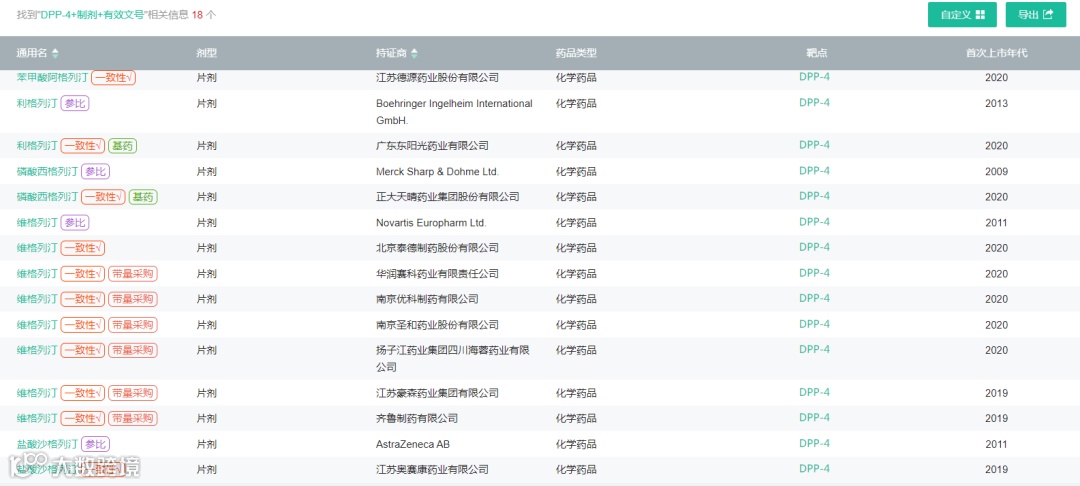The image size is (1080, 486).
Task: Click the 自定义 customize button
Action: coord(962,14)
